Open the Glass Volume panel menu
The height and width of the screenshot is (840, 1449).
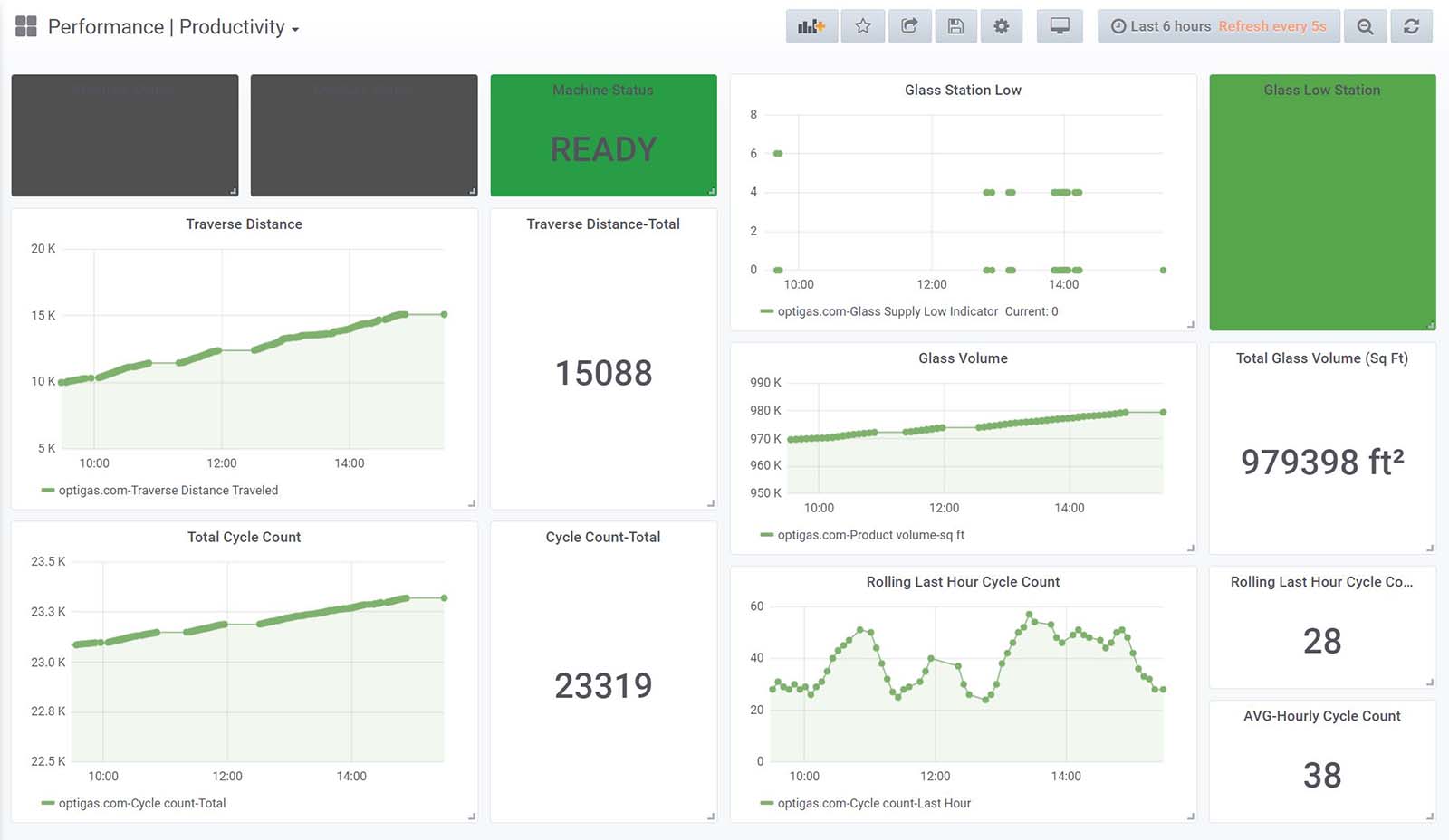click(963, 358)
